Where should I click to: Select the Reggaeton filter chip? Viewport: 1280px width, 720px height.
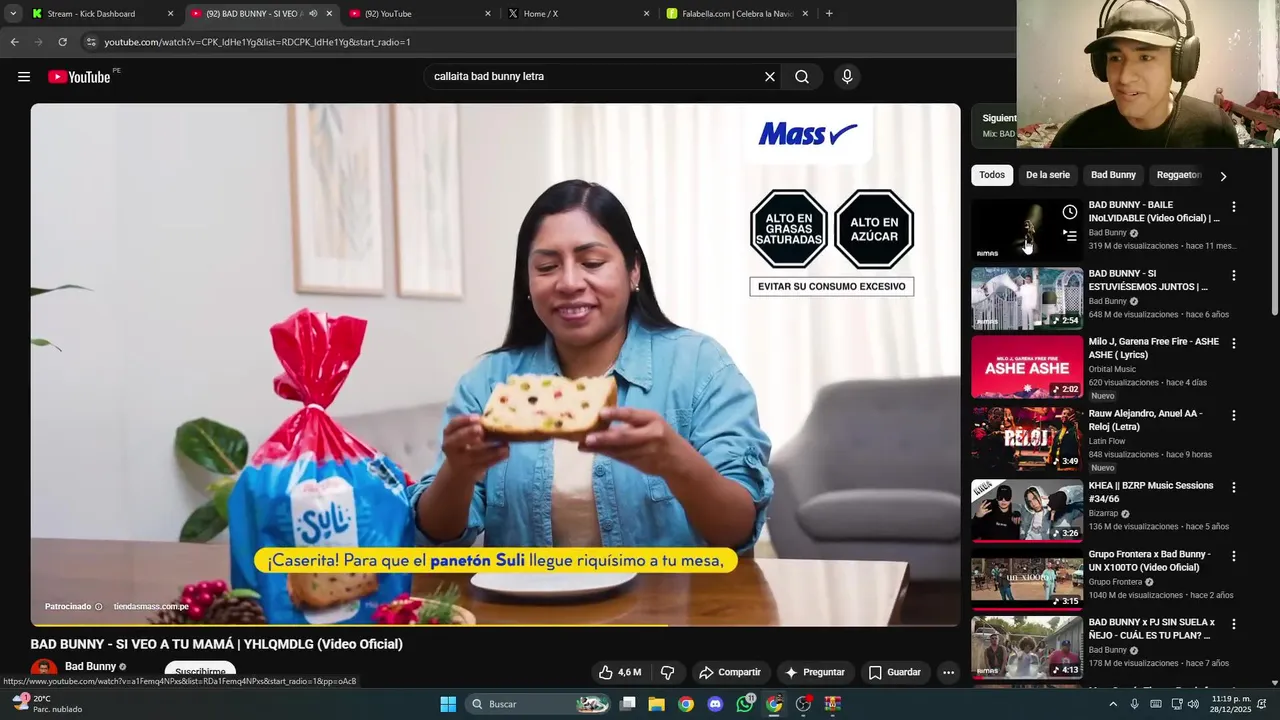click(x=1178, y=175)
